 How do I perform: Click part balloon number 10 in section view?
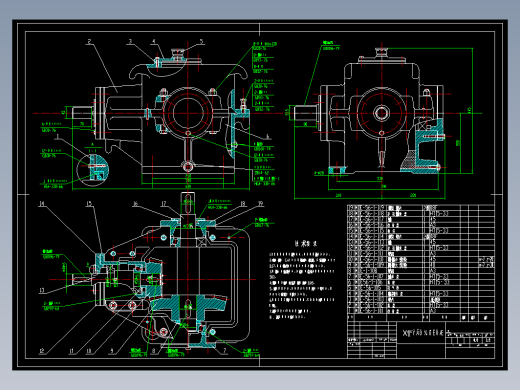click(89, 351)
